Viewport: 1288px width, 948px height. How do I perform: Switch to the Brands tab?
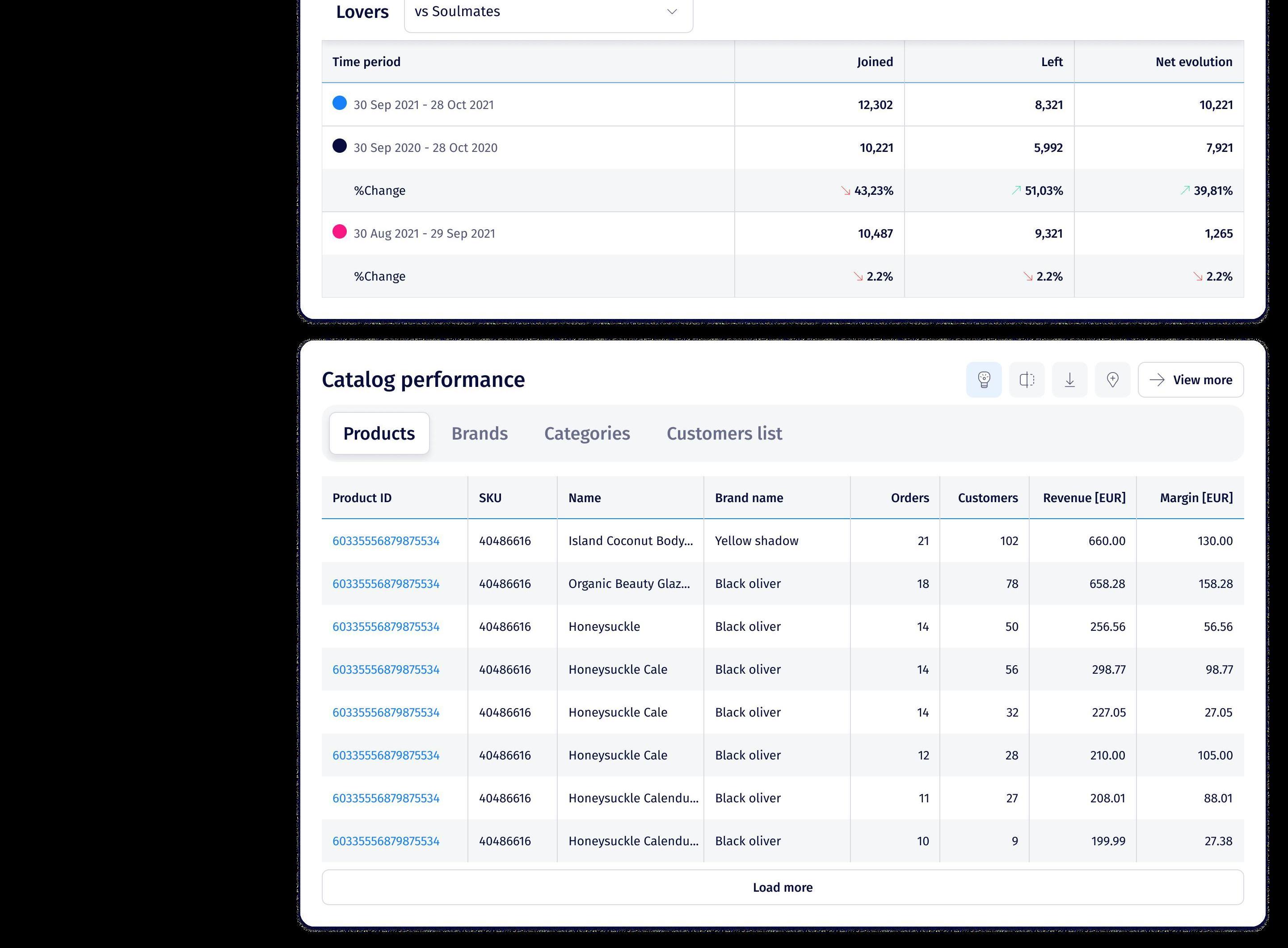480,433
